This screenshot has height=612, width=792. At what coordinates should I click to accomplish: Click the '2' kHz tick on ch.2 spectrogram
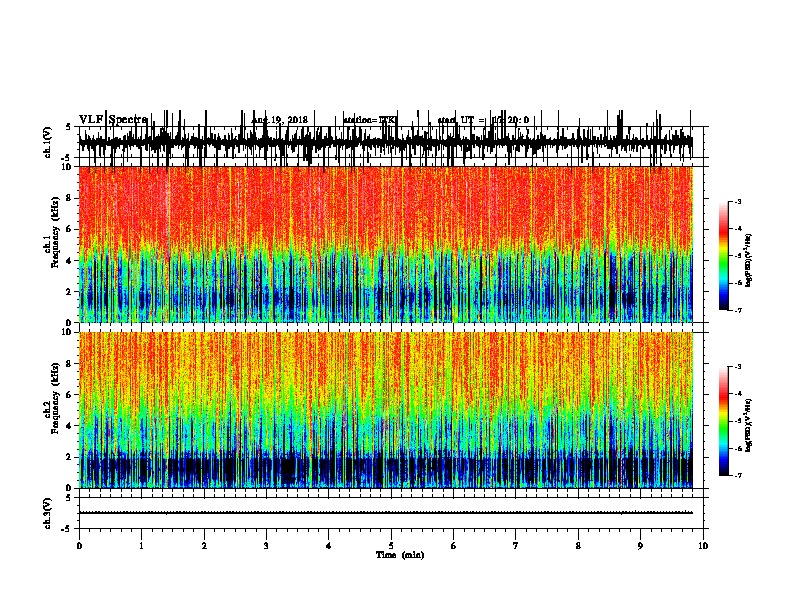pos(69,457)
